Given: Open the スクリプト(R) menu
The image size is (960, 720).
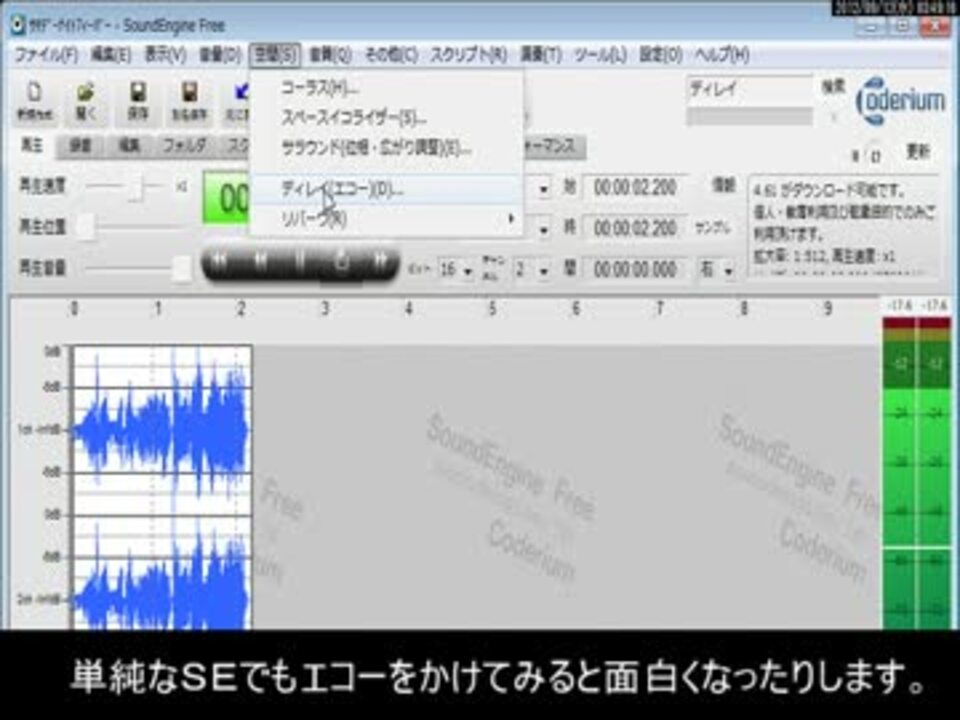Looking at the screenshot, I should pos(468,55).
